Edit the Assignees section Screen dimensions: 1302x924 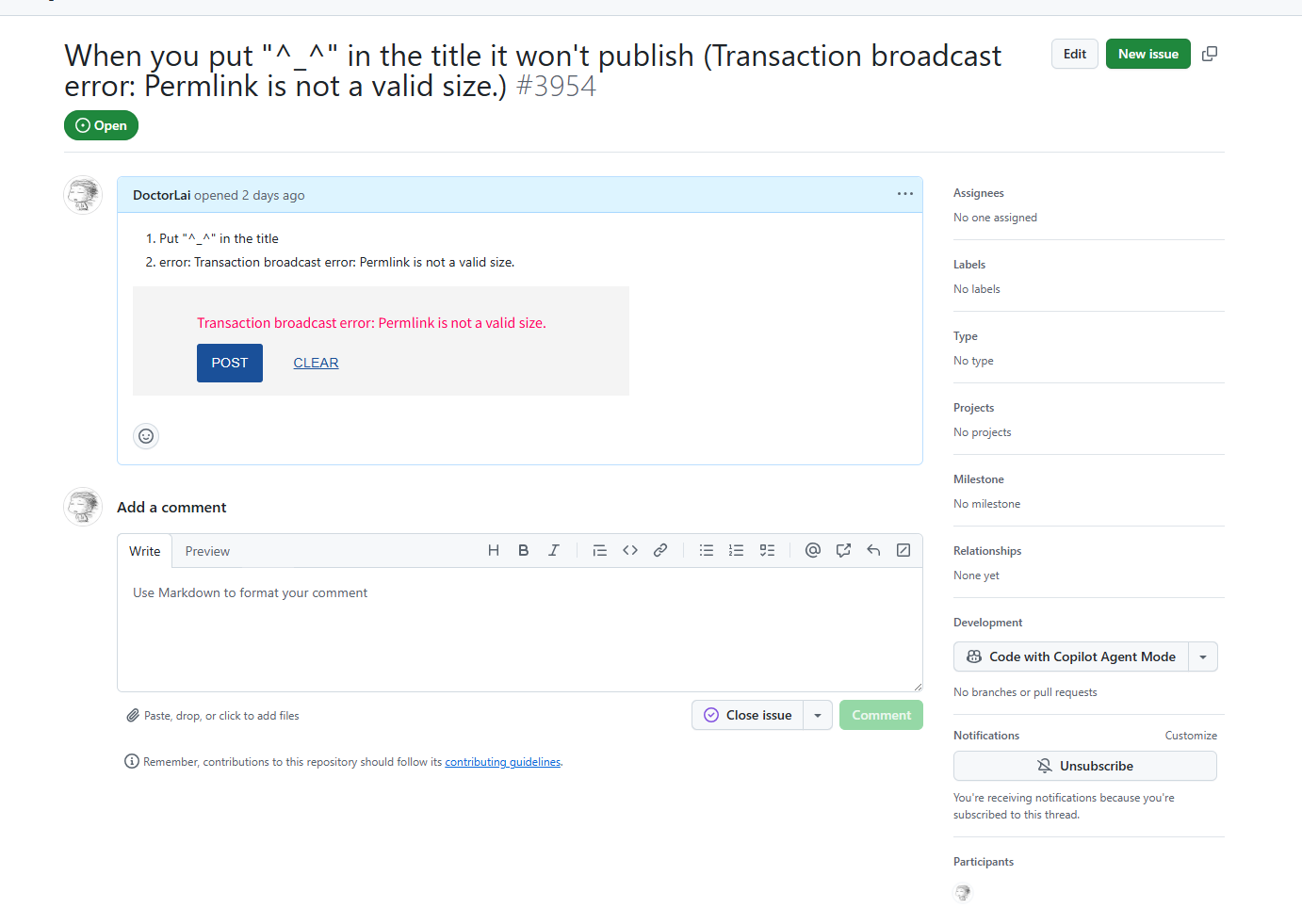coord(979,193)
